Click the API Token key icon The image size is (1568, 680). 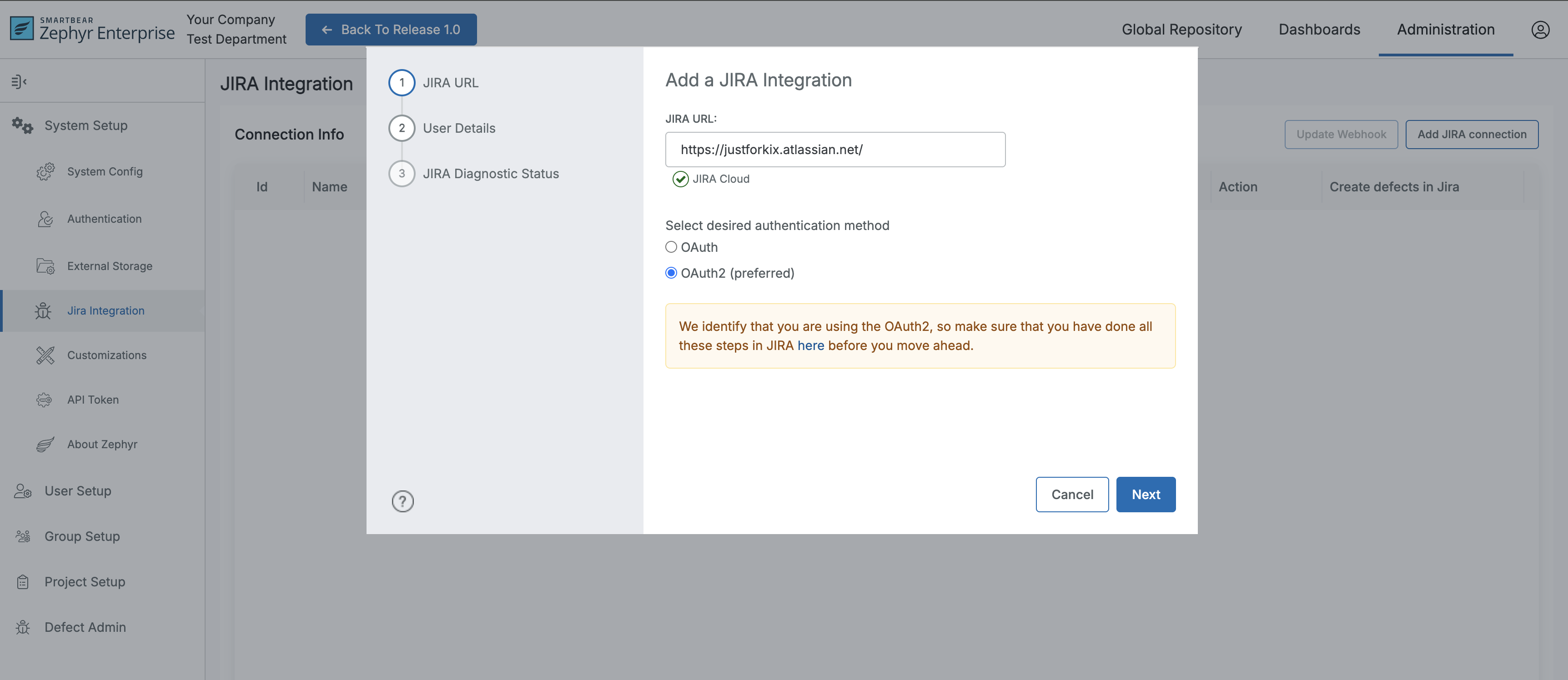44,400
